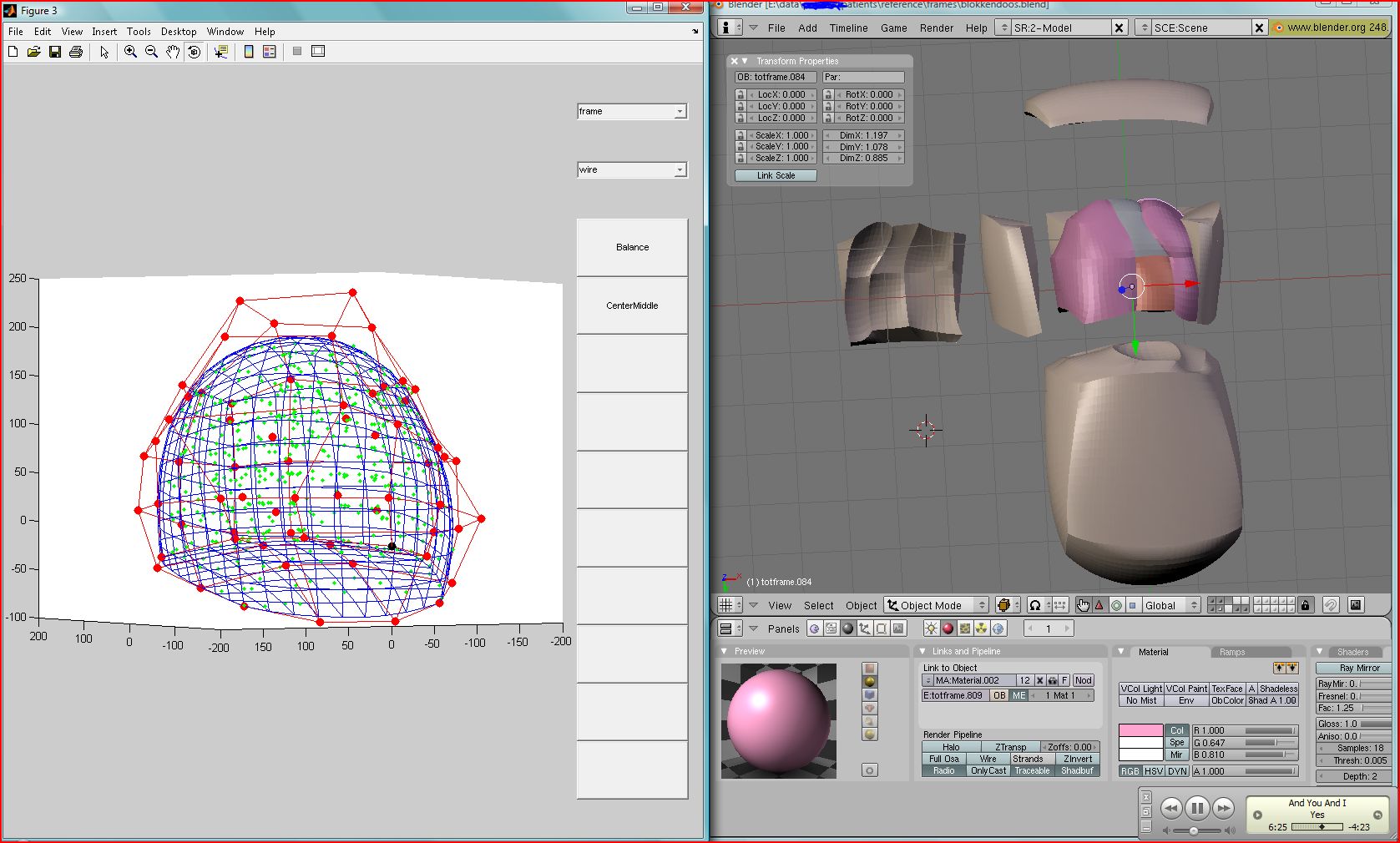Enable the ZTransp render option

click(x=1010, y=747)
